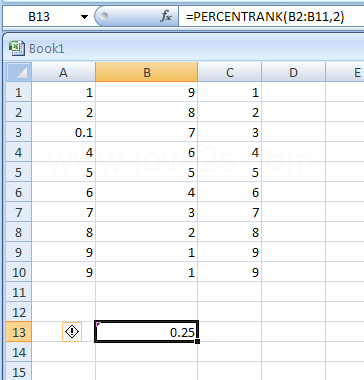364x380 pixels.
Task: Click cell C10 containing 9
Action: 230,272
